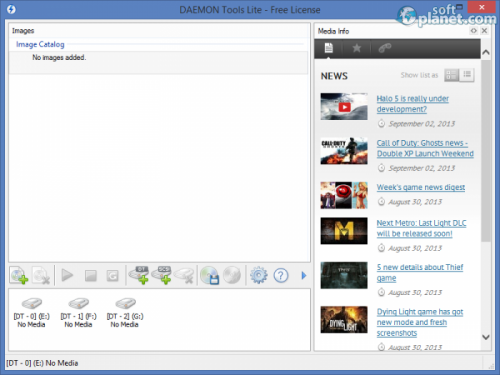Click the Unmount stop icon

click(90, 276)
